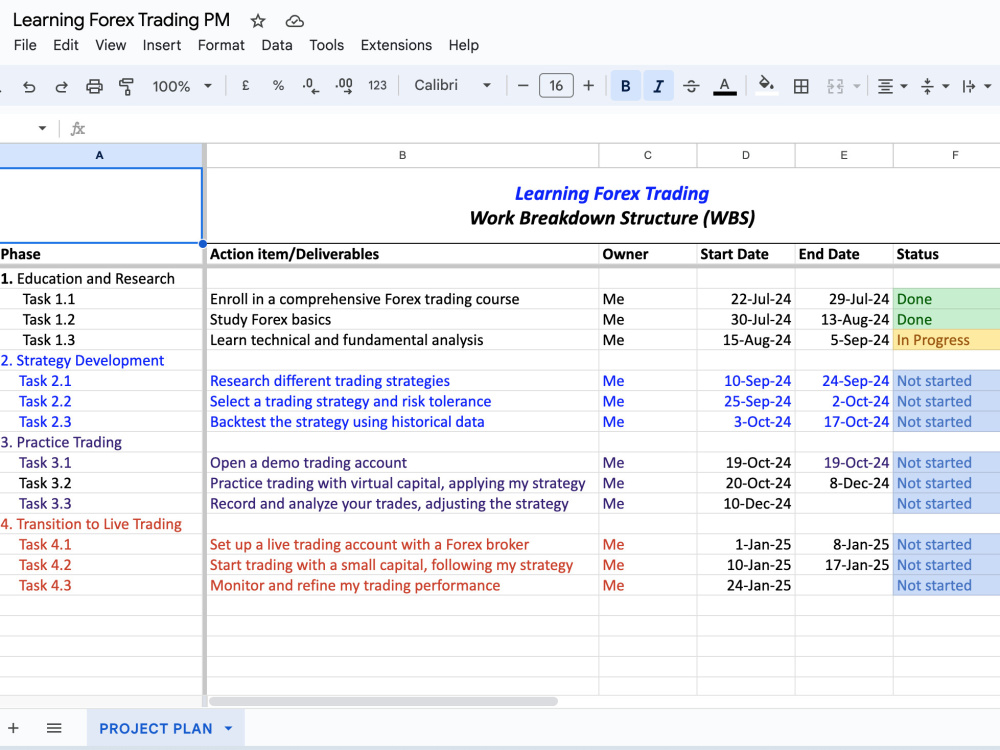The image size is (1000, 750).
Task: Open vertical align dropdown
Action: 935,86
